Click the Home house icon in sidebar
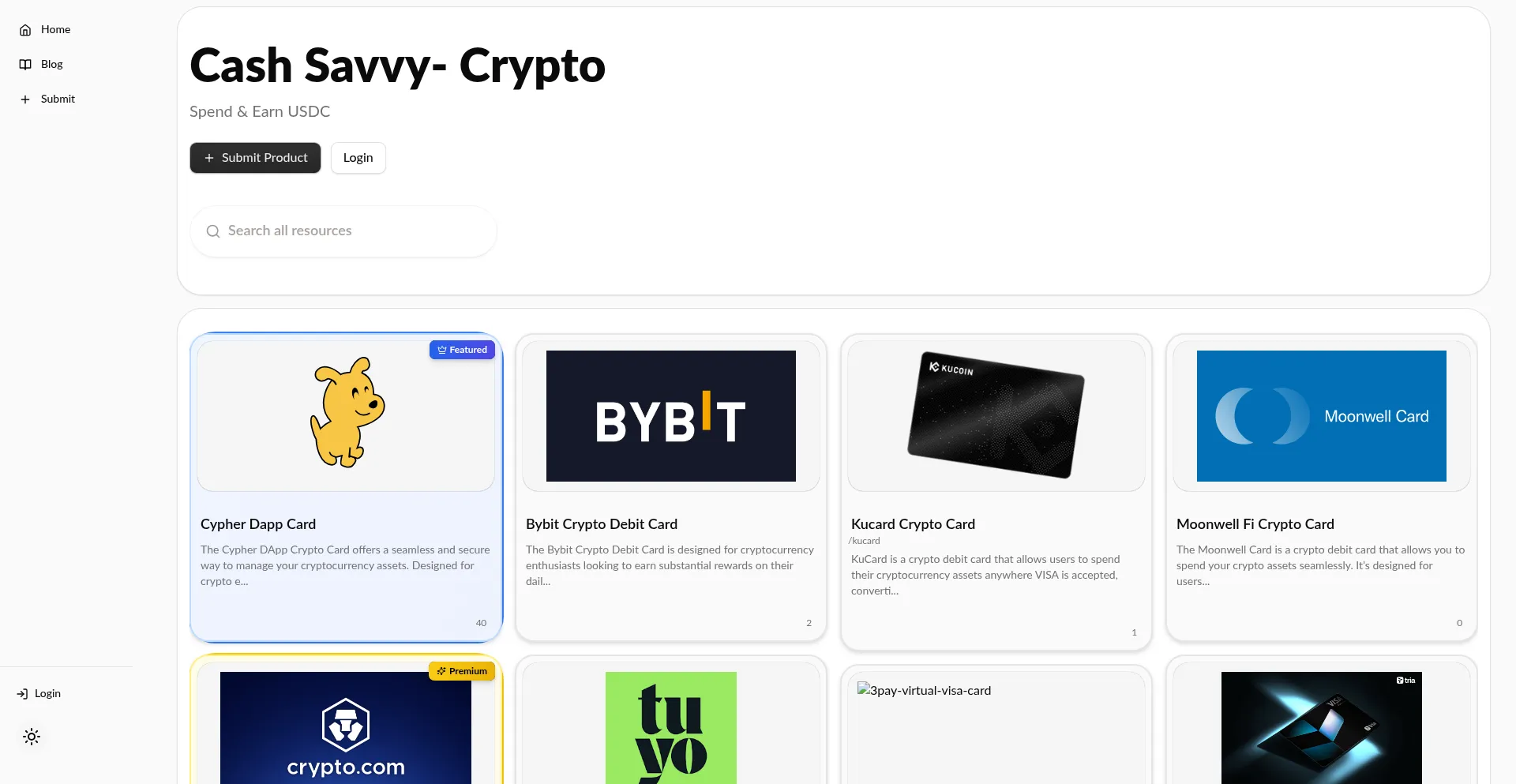 [x=25, y=30]
